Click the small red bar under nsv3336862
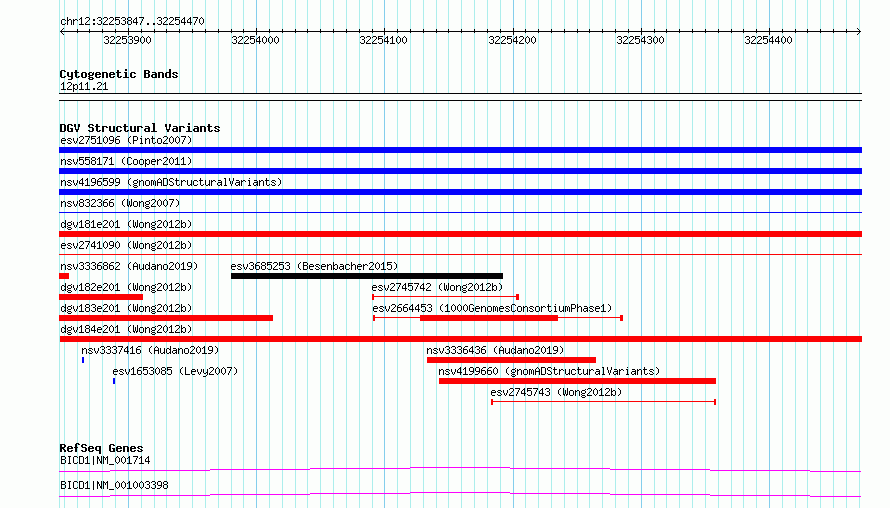 tap(64, 276)
